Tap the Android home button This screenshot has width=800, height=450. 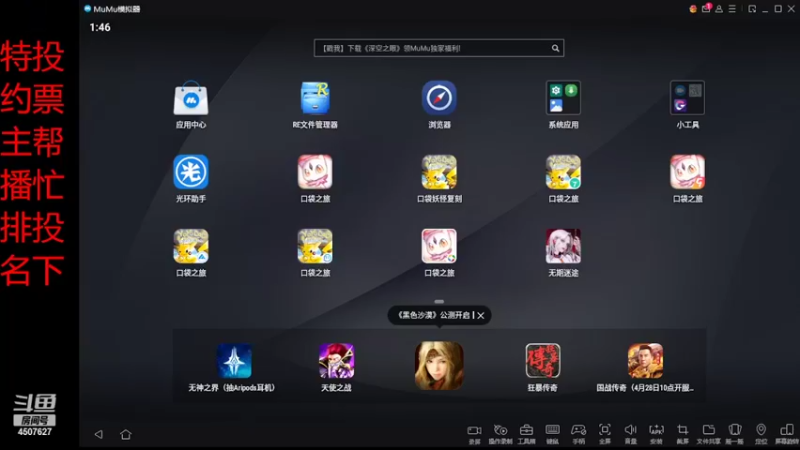coord(126,434)
